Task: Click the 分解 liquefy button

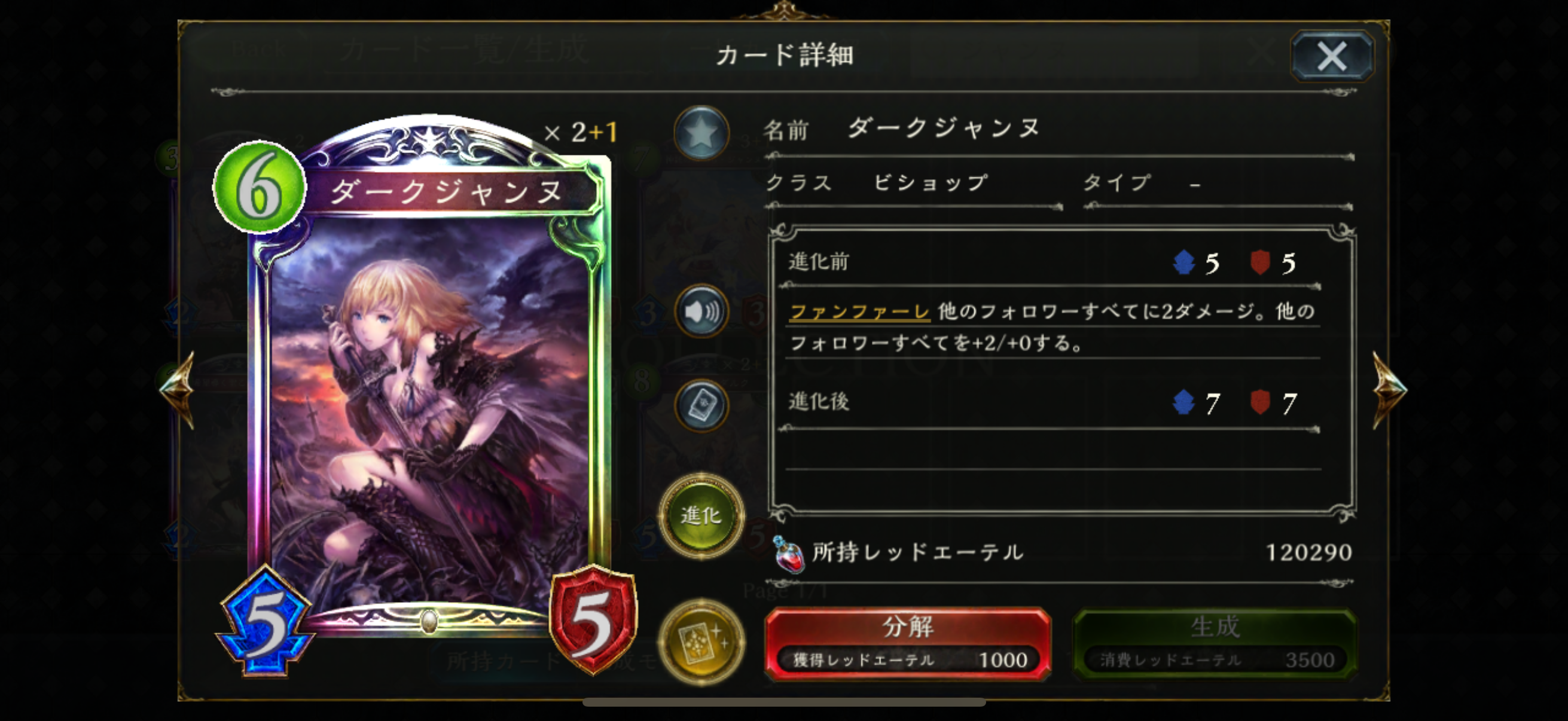Action: tap(908, 644)
